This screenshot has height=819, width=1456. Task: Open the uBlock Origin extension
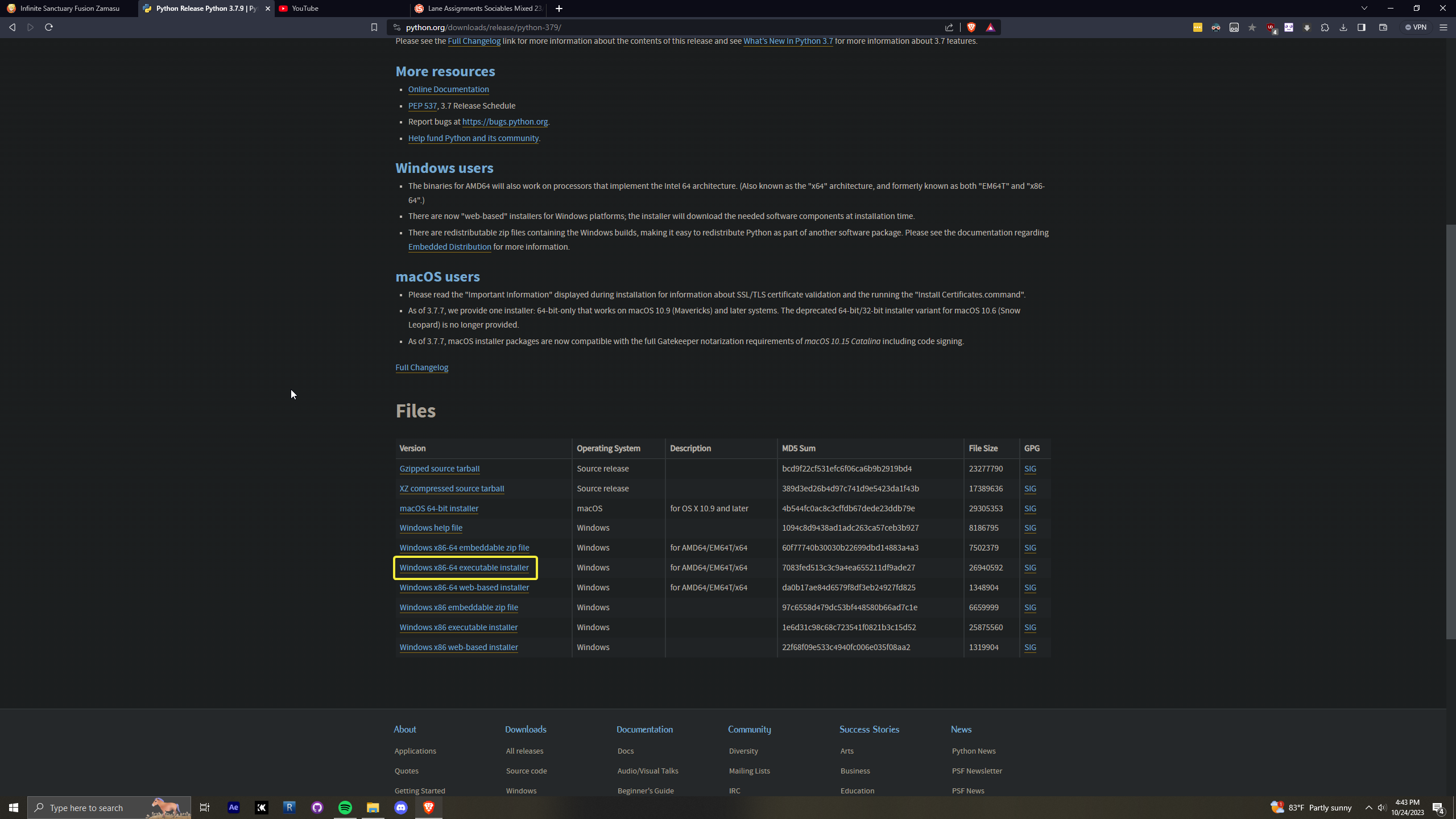click(1271, 27)
